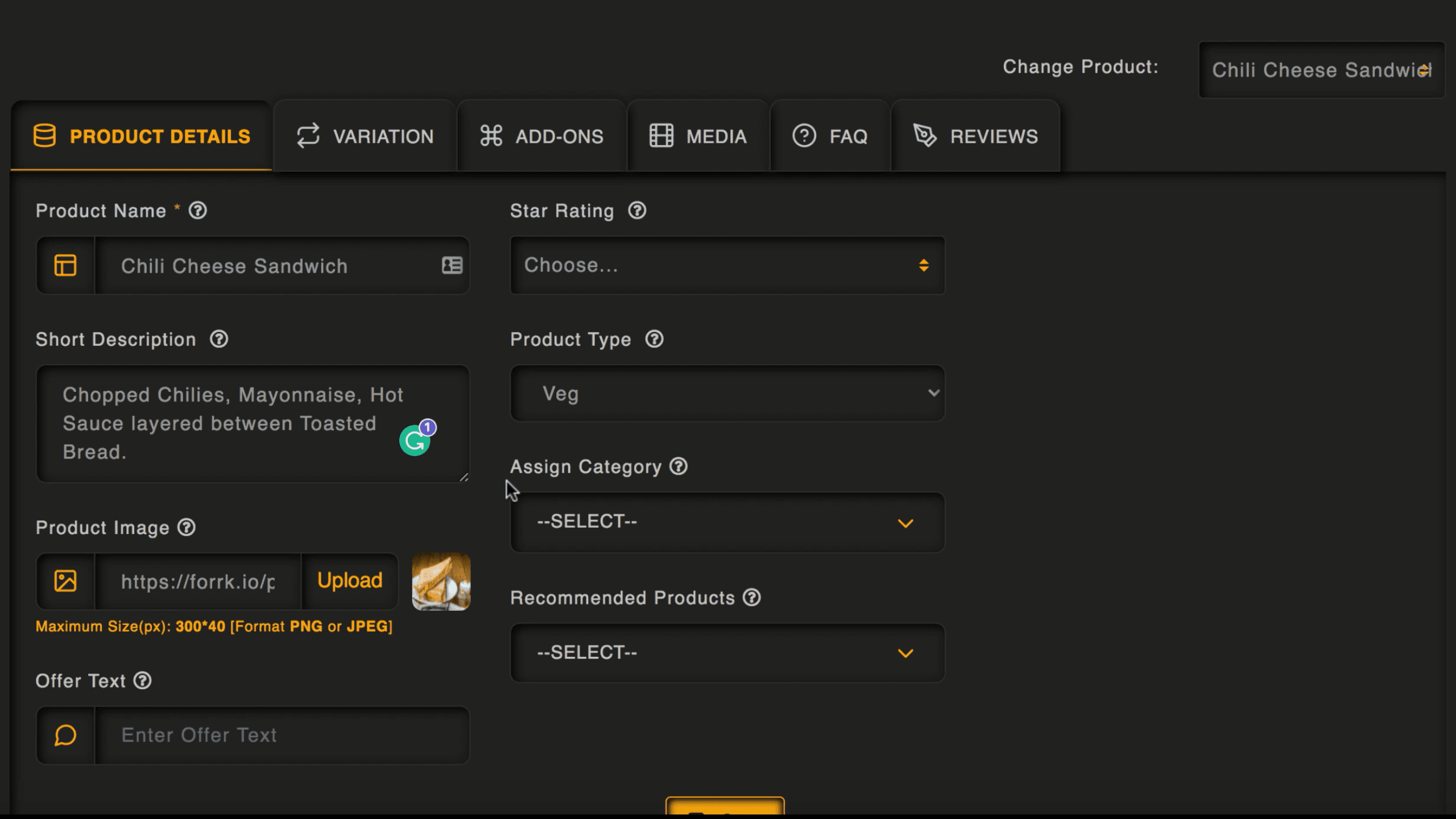Open the Change Product selector
Viewport: 1456px width, 819px height.
click(1321, 70)
